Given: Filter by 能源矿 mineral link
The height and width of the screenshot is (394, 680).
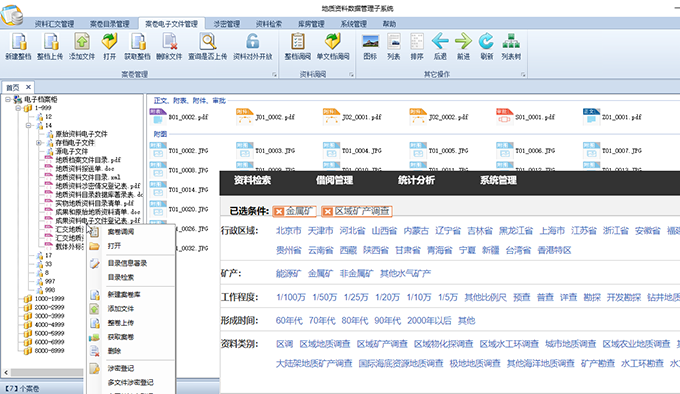Looking at the screenshot, I should (288, 274).
